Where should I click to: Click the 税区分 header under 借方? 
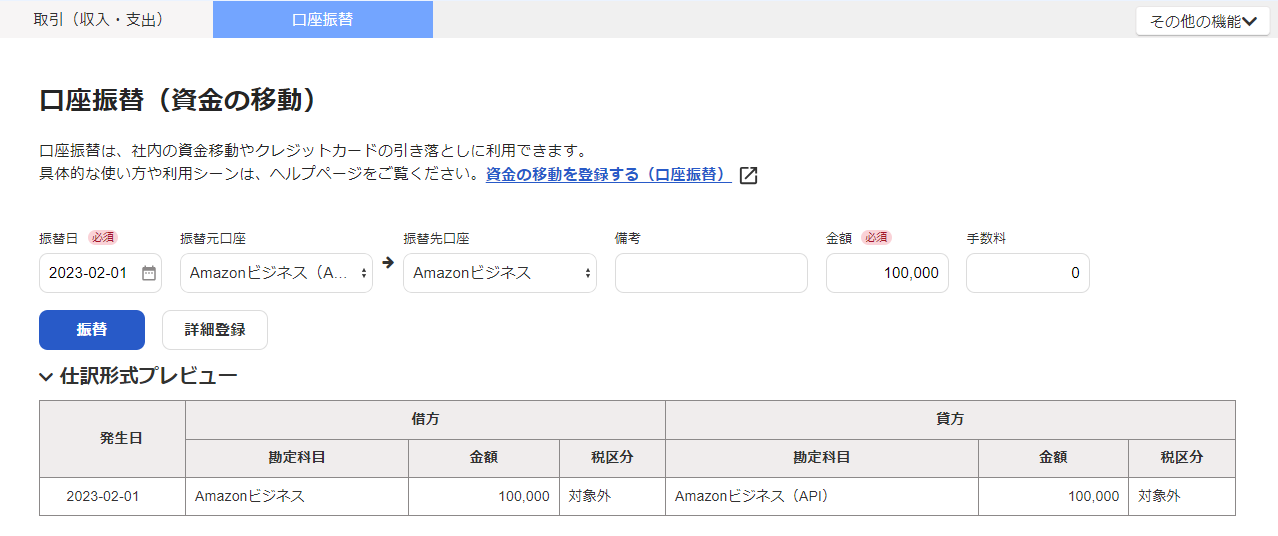[x=612, y=458]
